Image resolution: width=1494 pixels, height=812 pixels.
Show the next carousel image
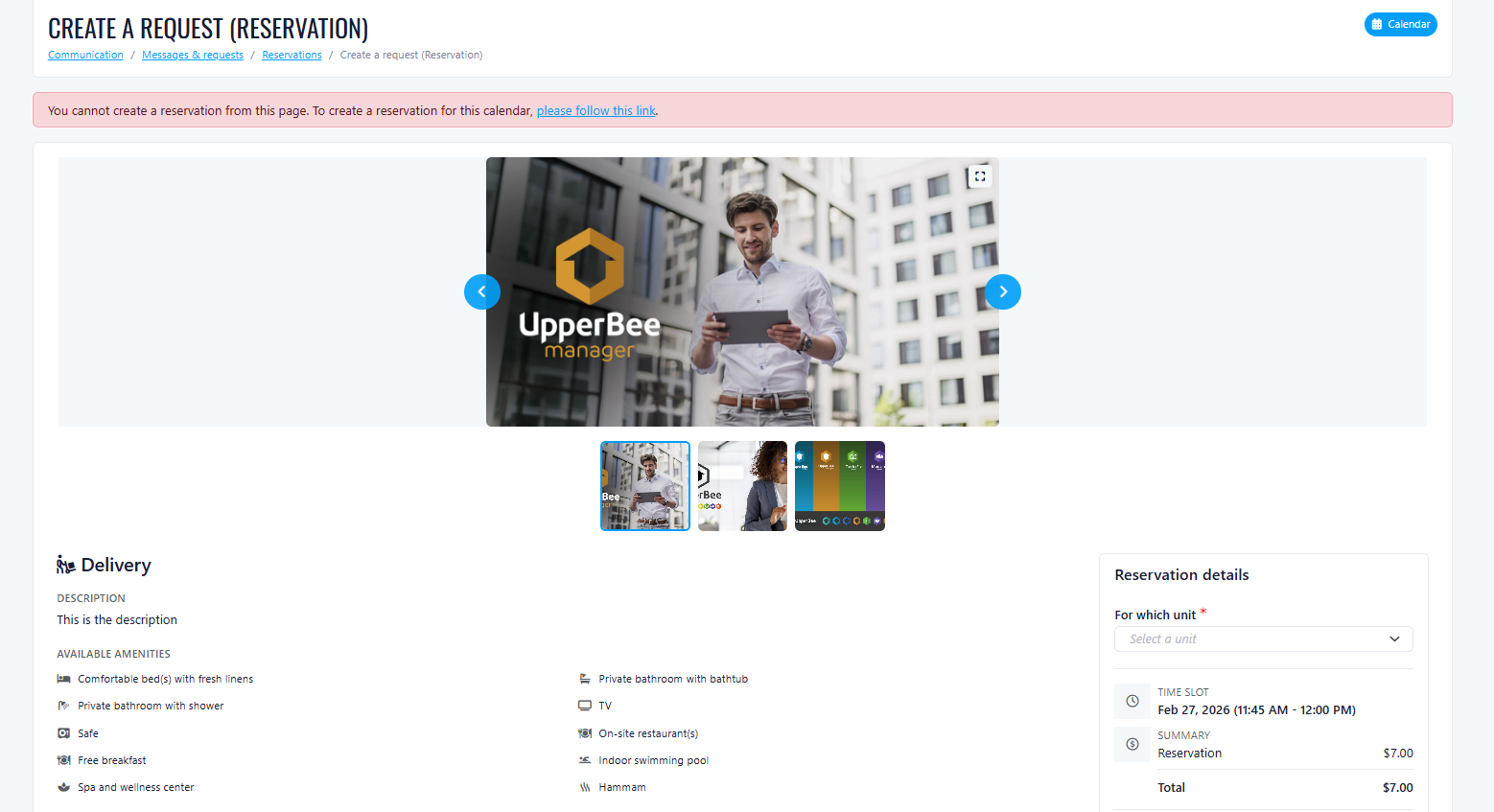(x=1003, y=291)
